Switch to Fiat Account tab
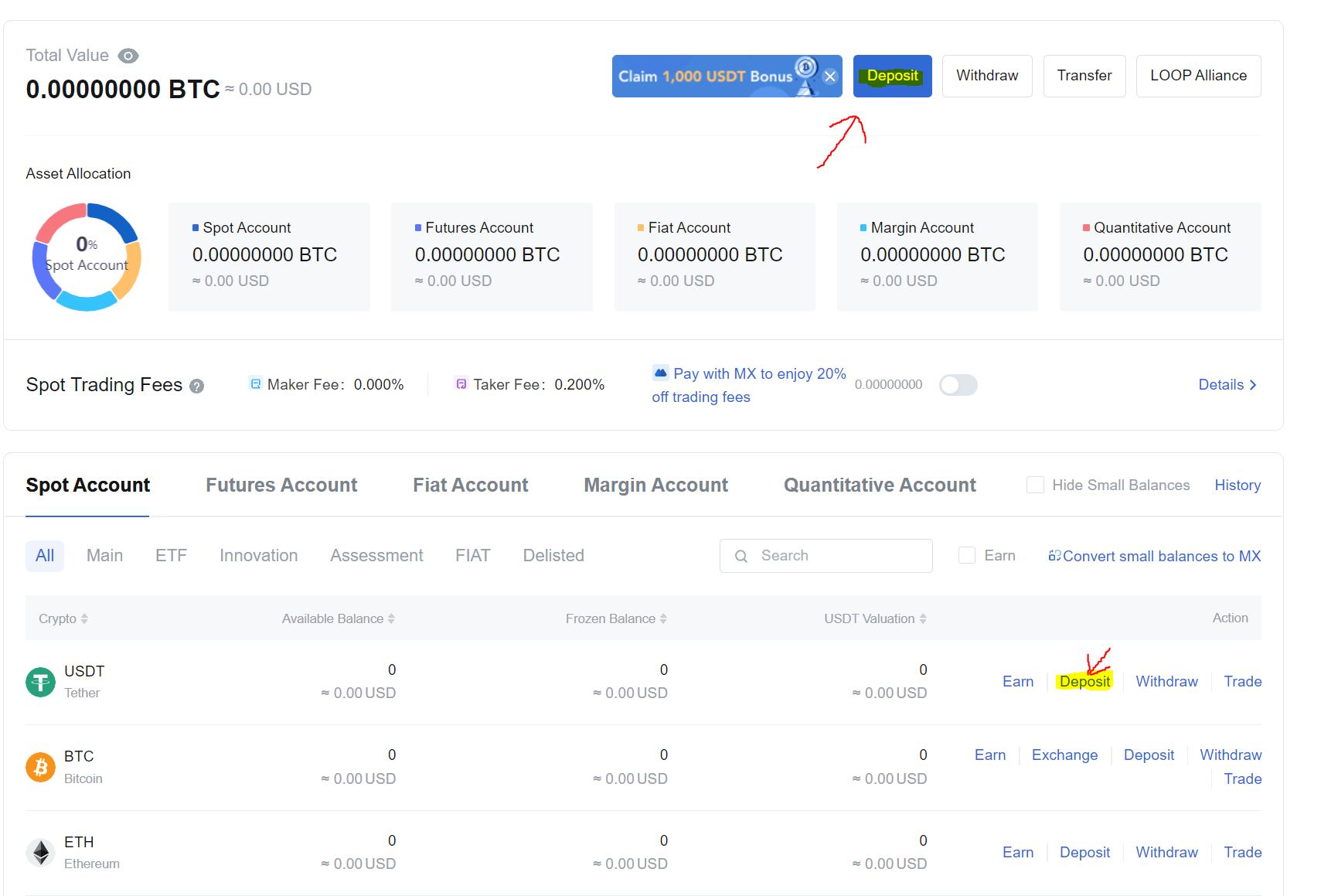 point(471,485)
